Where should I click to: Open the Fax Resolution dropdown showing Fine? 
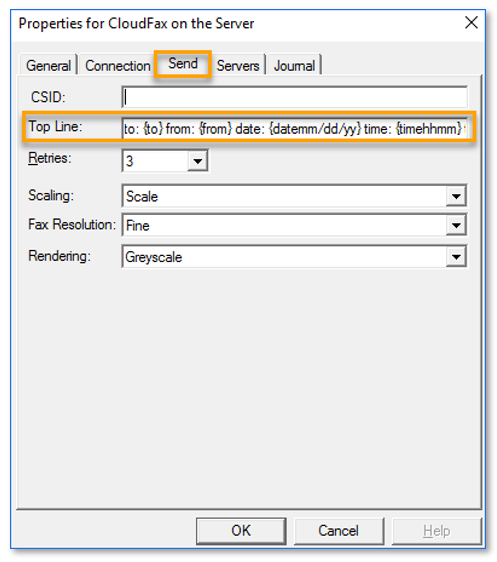point(295,225)
